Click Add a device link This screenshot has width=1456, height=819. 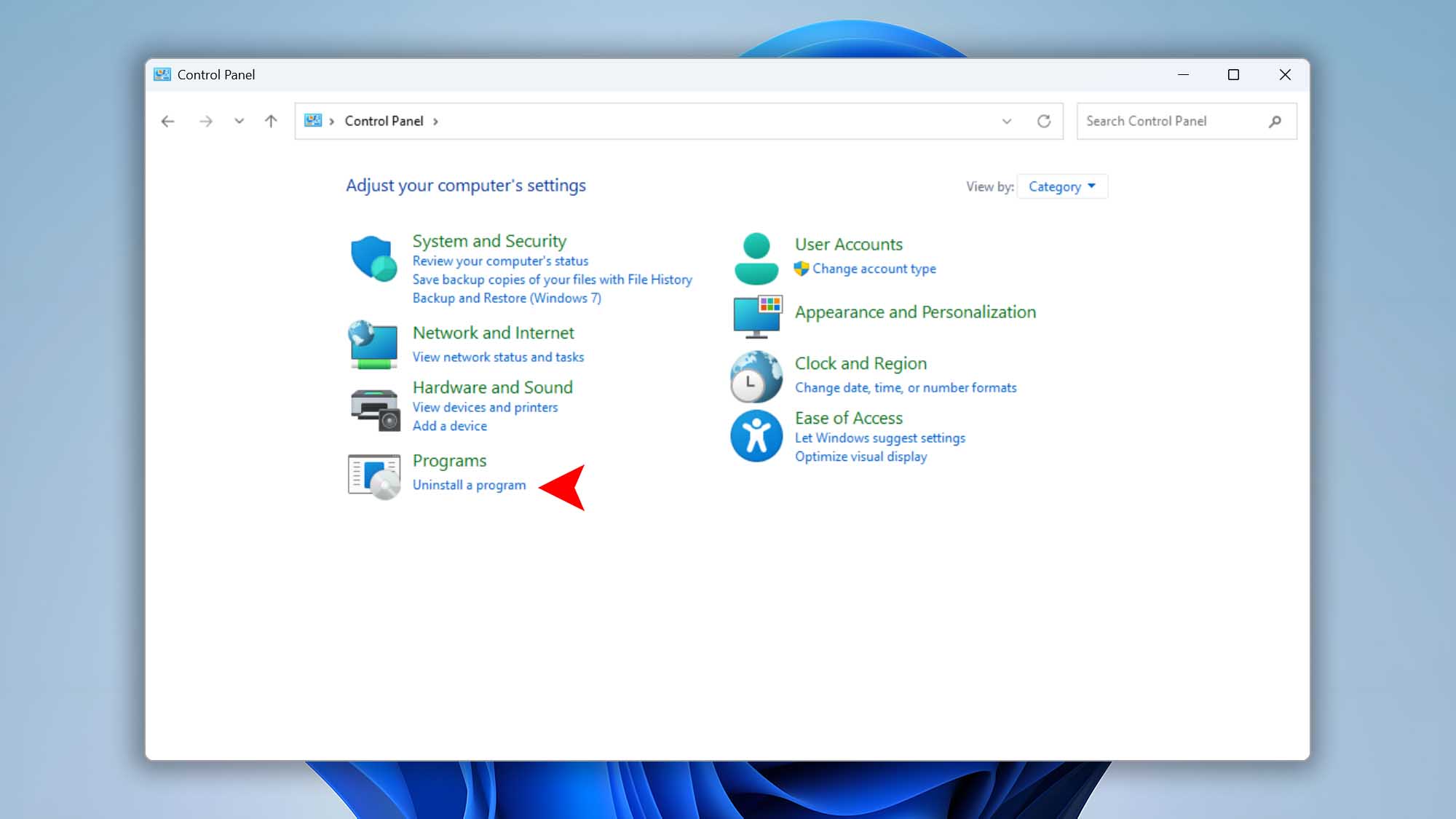coord(449,426)
